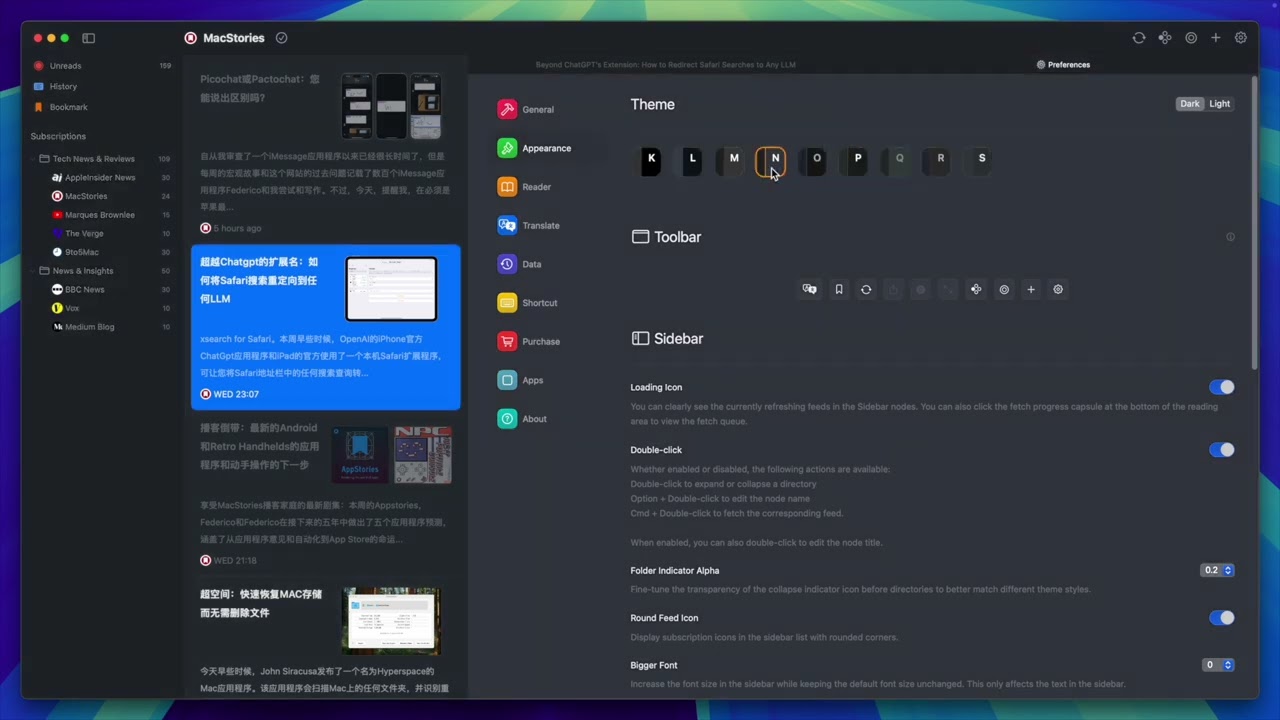The height and width of the screenshot is (720, 1280).
Task: Click the gear icon in the Toolbar preview
Action: coord(1058,289)
